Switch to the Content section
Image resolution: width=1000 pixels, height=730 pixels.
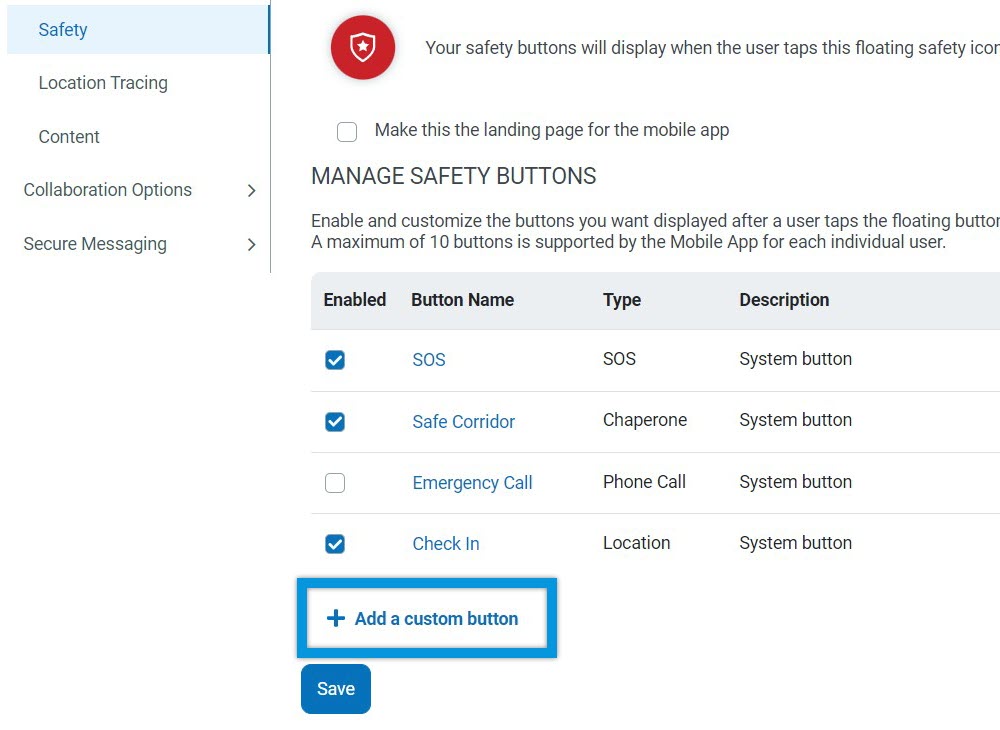[x=68, y=137]
